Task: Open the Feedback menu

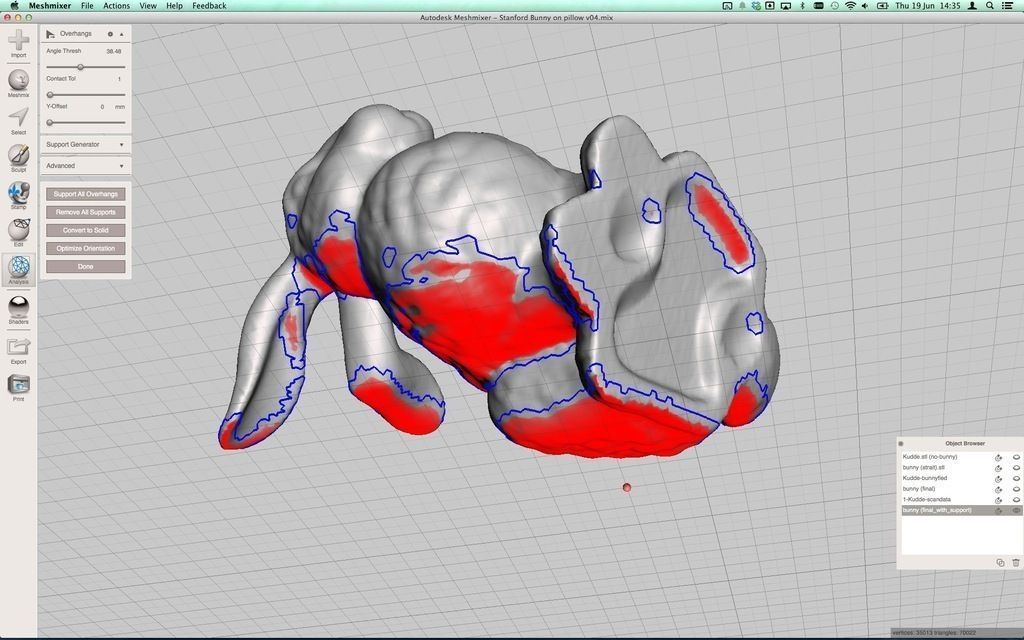Action: pyautogui.click(x=209, y=5)
